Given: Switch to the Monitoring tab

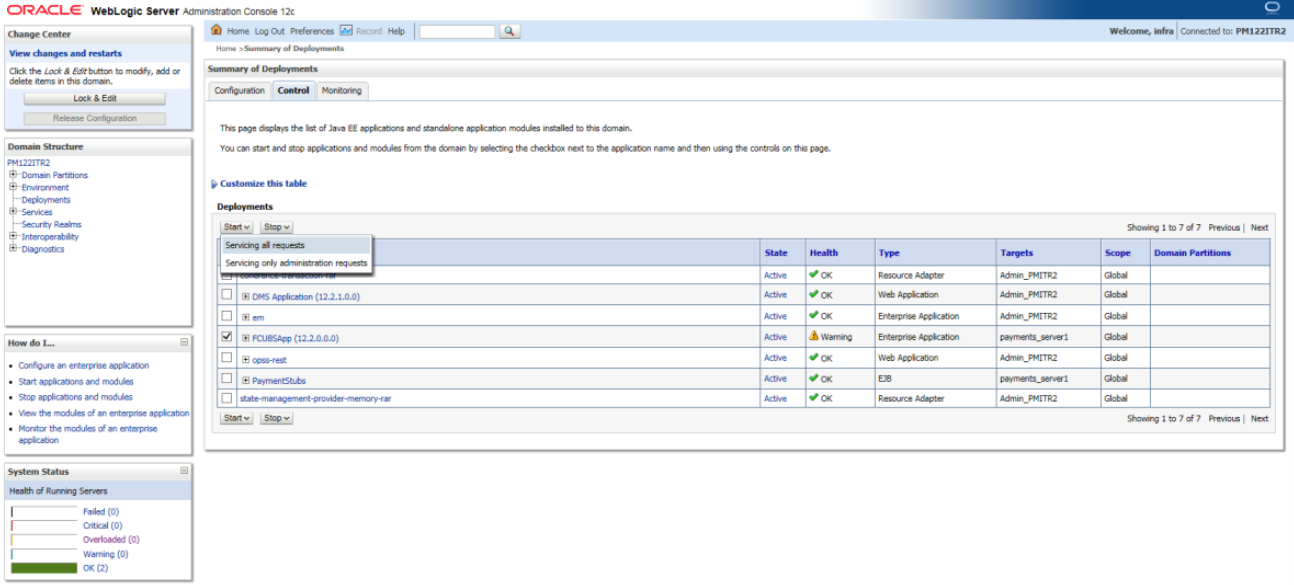Looking at the screenshot, I should [343, 91].
